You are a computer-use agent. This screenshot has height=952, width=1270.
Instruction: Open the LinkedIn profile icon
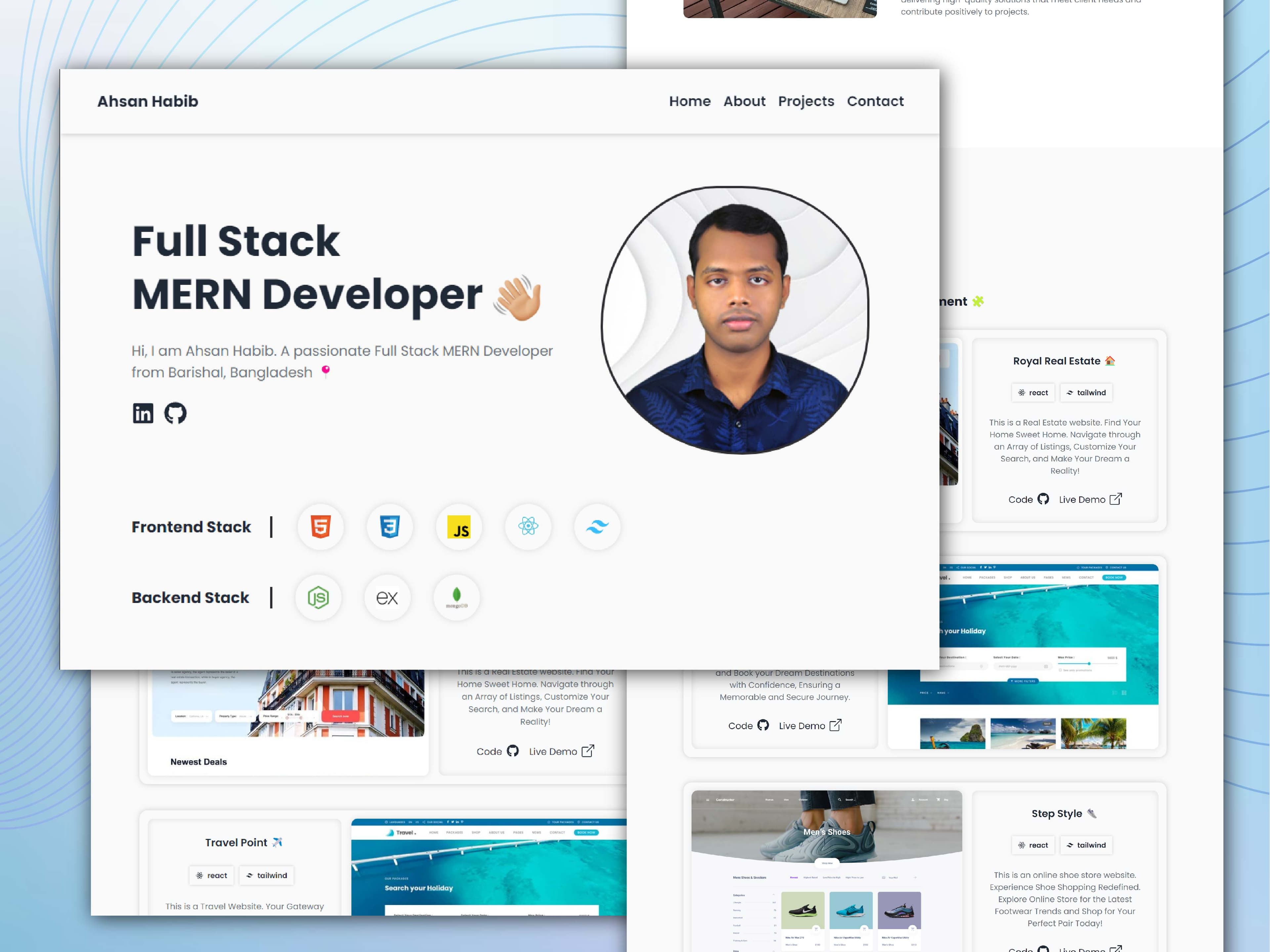pos(143,413)
